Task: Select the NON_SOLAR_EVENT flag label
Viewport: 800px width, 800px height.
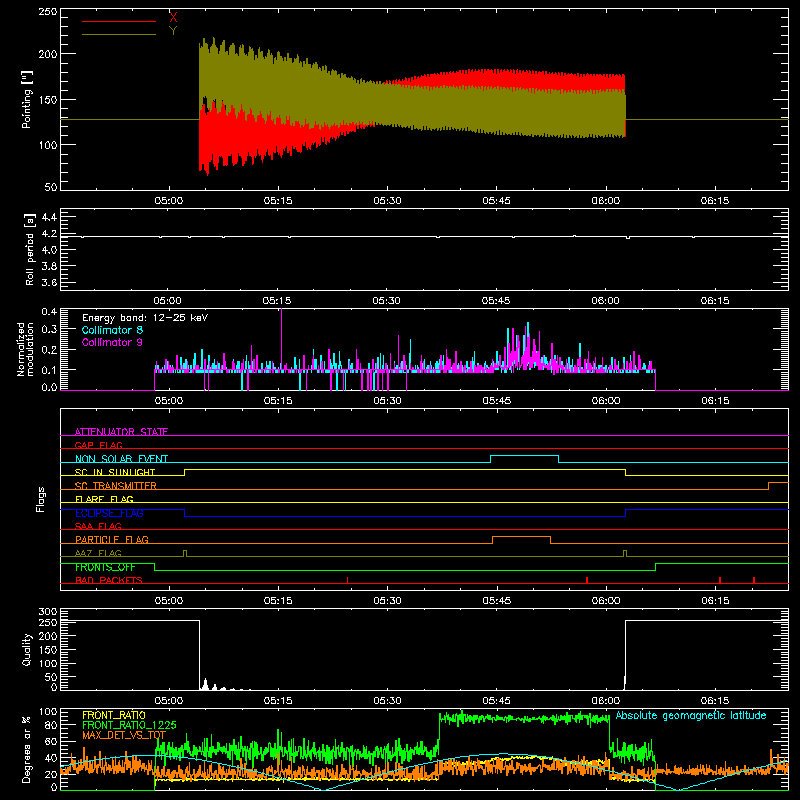Action: click(121, 459)
